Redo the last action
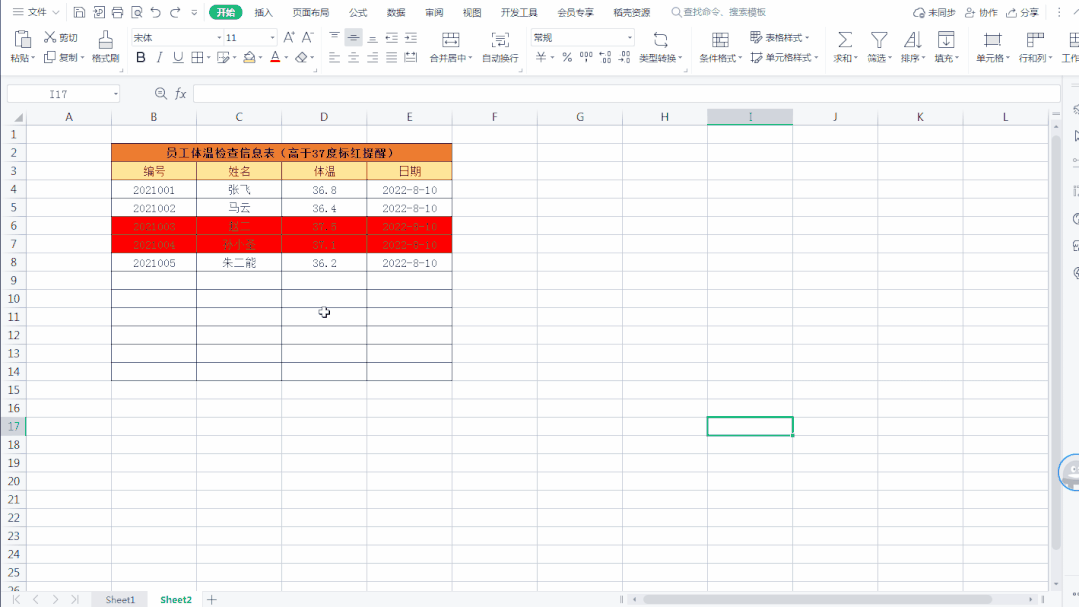The width and height of the screenshot is (1079, 607). pyautogui.click(x=175, y=12)
